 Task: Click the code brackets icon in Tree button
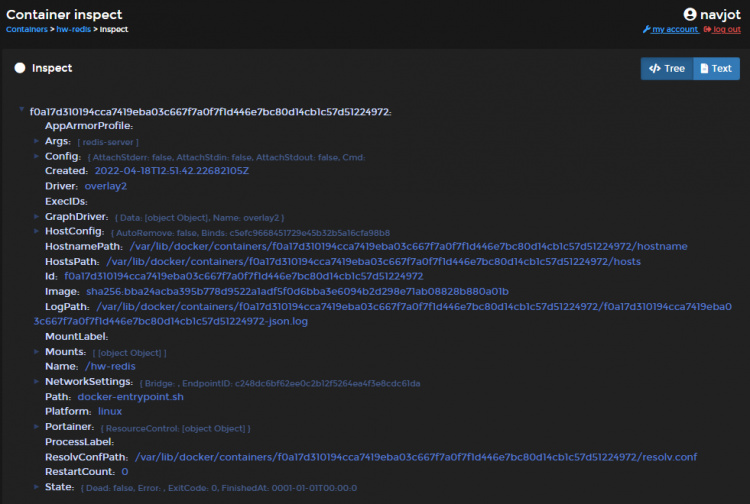click(x=653, y=69)
